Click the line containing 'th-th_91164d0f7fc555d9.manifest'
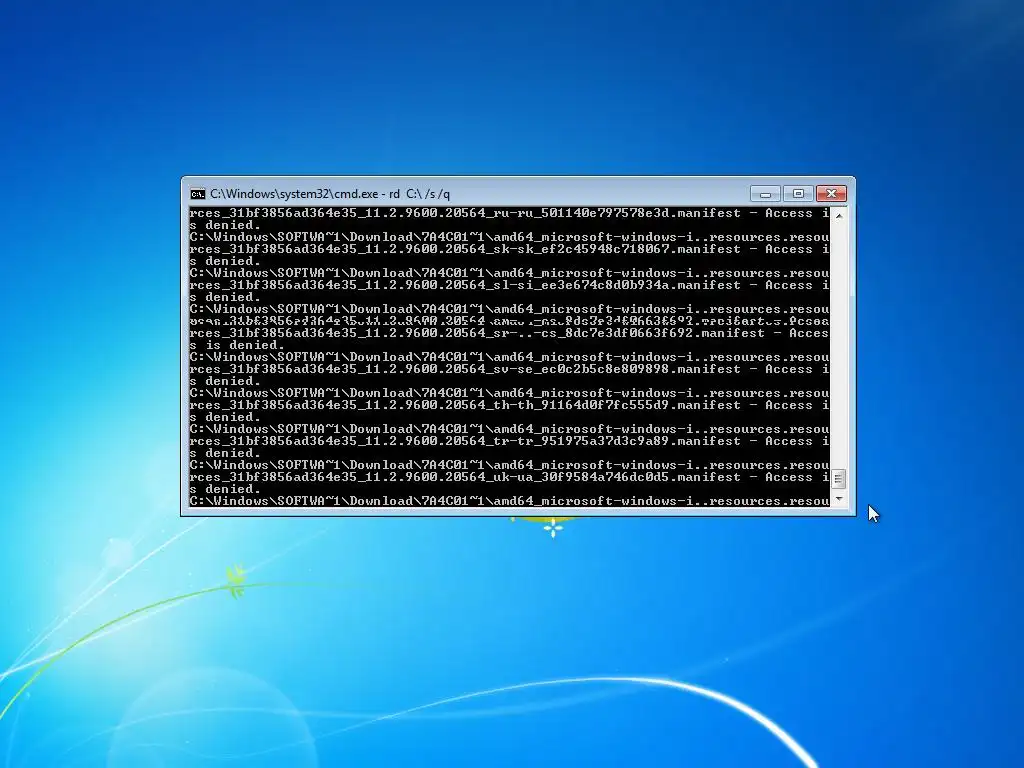The width and height of the screenshot is (1024, 768). (509, 405)
